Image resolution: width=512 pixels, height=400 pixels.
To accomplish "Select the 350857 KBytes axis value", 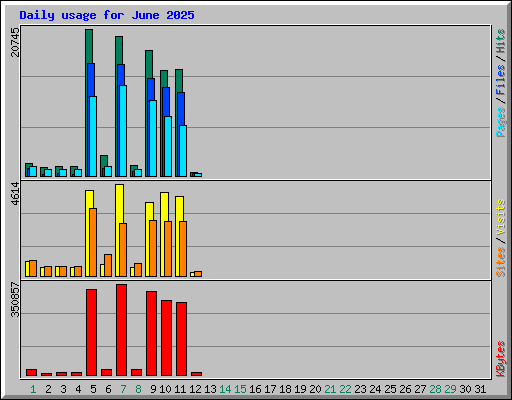I will (15, 300).
